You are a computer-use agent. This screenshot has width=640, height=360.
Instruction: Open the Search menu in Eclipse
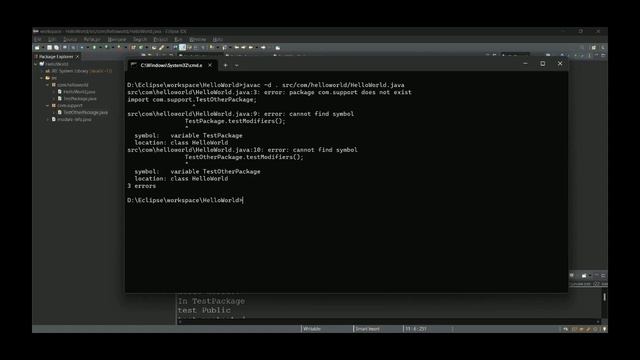pyautogui.click(x=140, y=40)
